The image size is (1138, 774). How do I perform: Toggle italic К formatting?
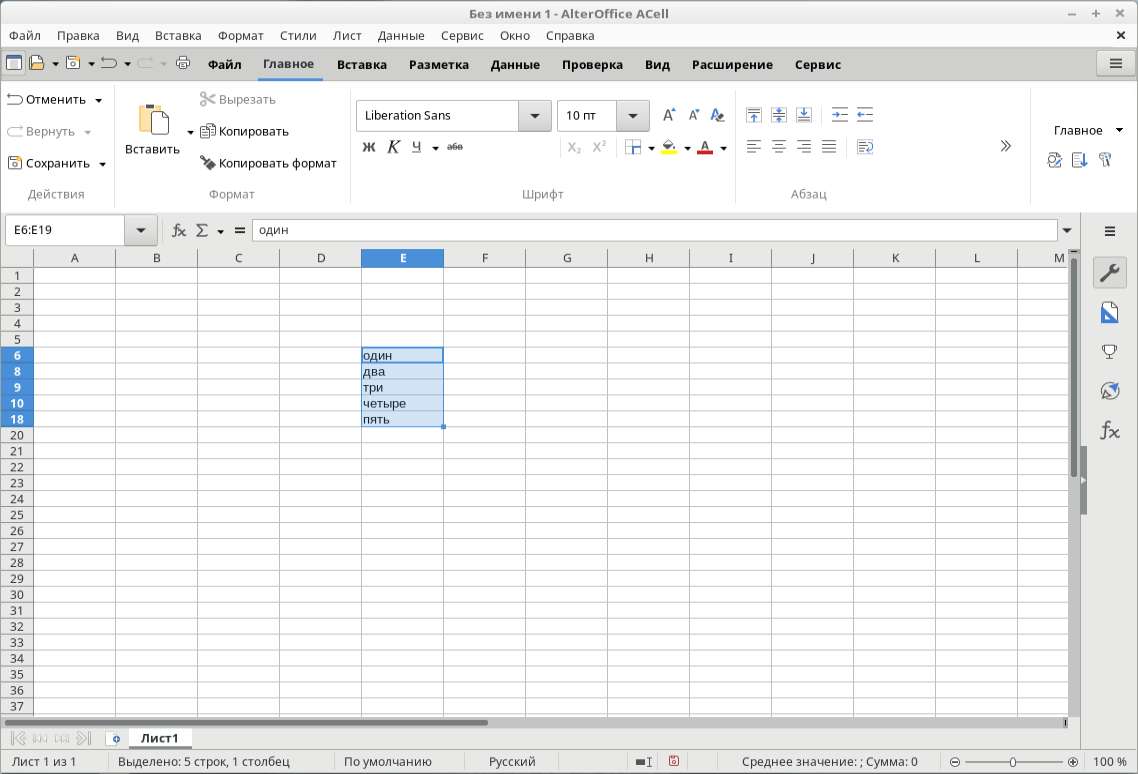click(393, 147)
